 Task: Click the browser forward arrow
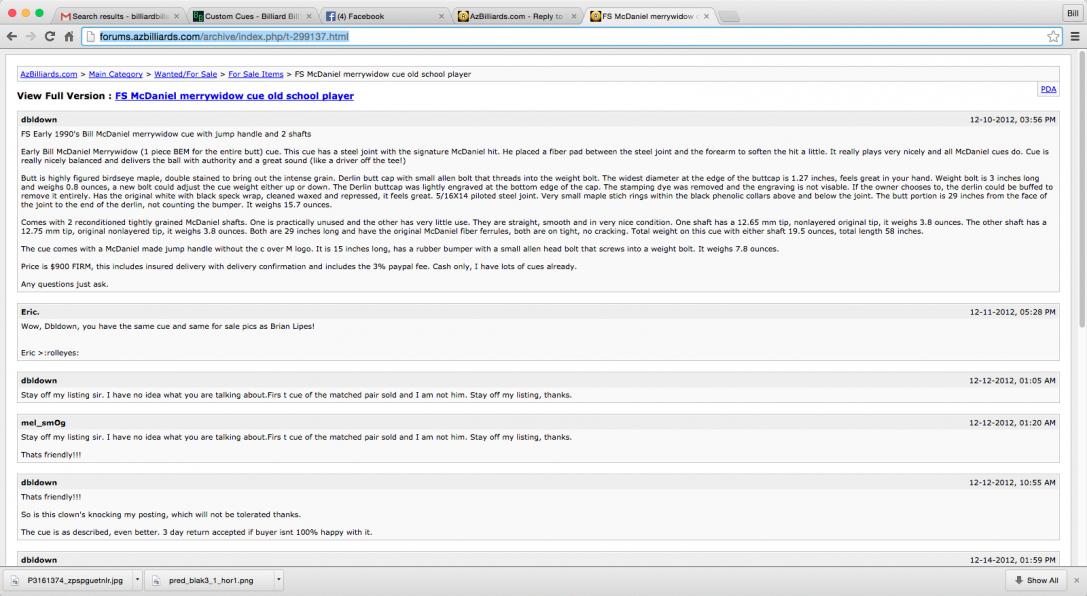point(32,37)
